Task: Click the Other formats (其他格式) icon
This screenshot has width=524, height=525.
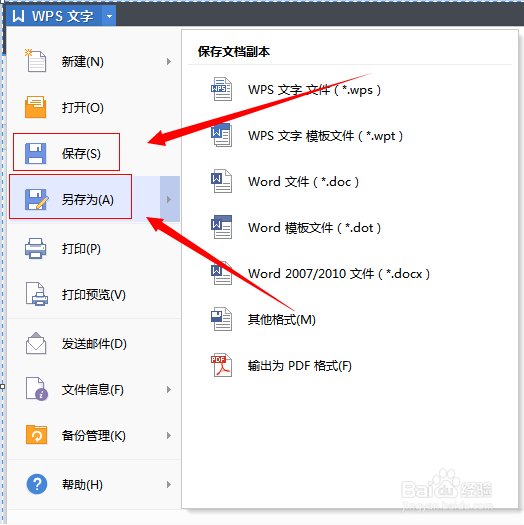Action: click(x=221, y=319)
